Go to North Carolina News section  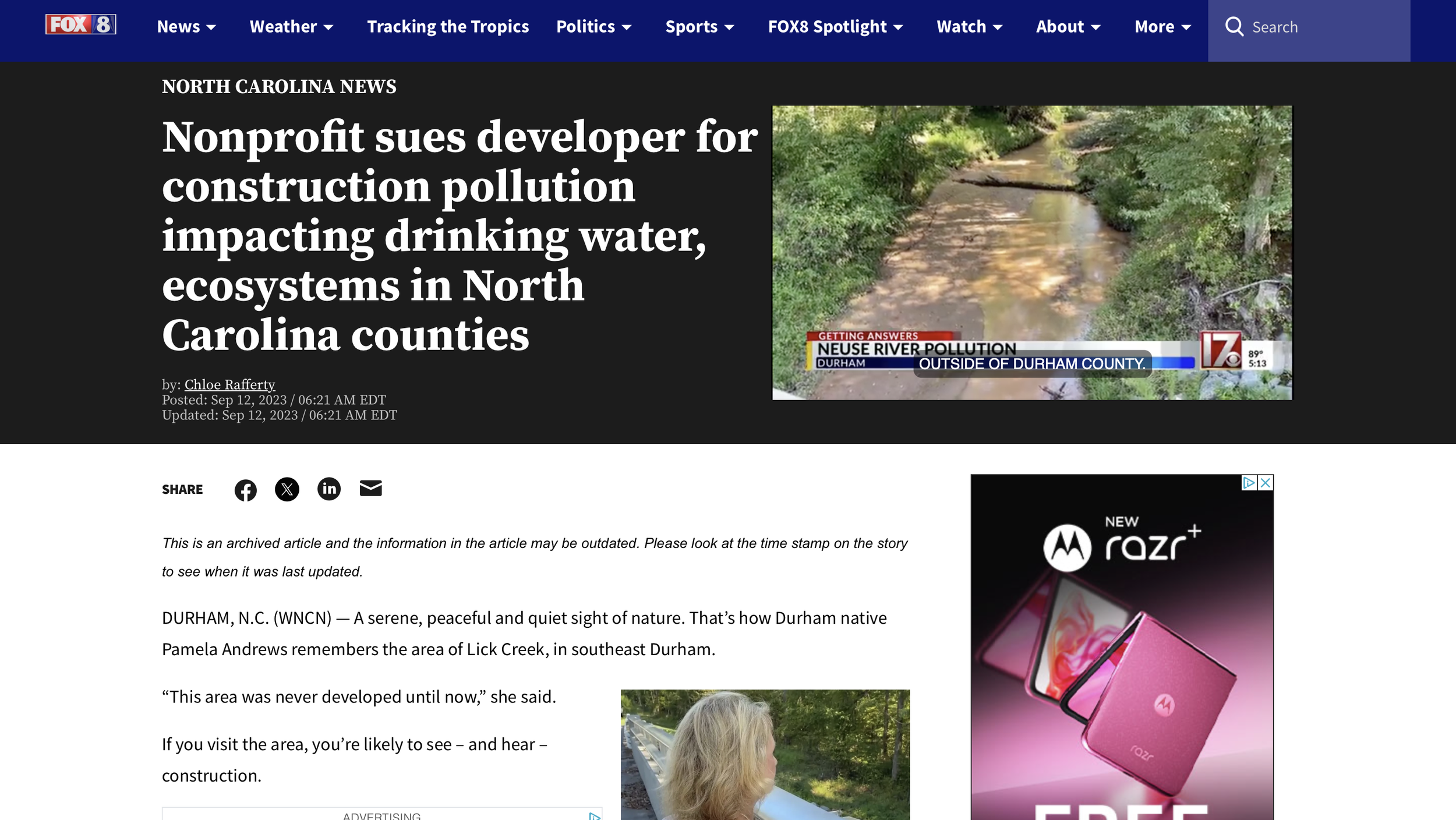click(x=279, y=87)
